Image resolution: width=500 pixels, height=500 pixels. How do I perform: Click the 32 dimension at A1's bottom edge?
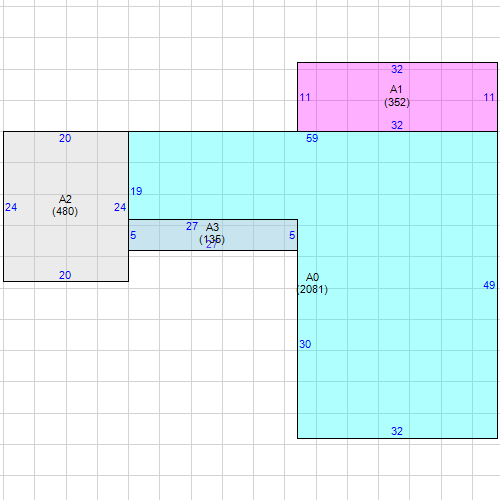pyautogui.click(x=397, y=125)
